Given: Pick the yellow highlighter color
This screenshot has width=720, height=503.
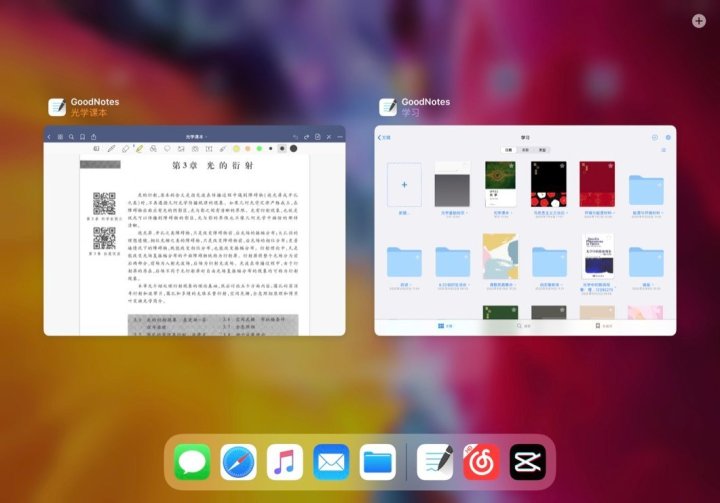Looking at the screenshot, I should pos(236,149).
